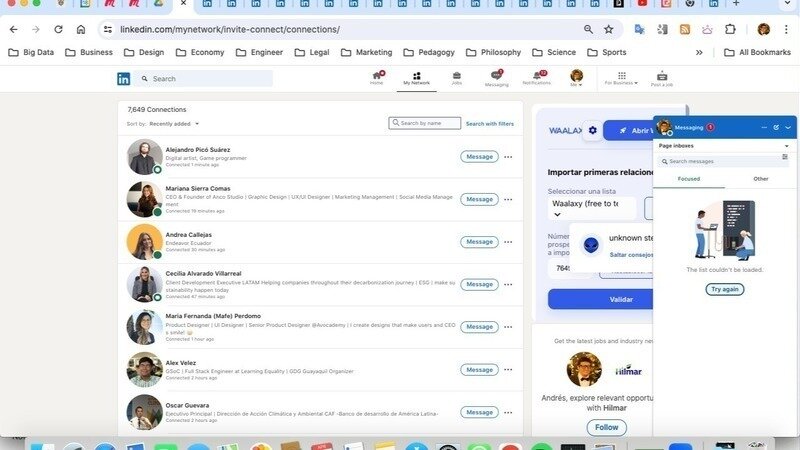Open more options for Alejandro Picó Suárez
This screenshot has width=800, height=450.
click(508, 157)
